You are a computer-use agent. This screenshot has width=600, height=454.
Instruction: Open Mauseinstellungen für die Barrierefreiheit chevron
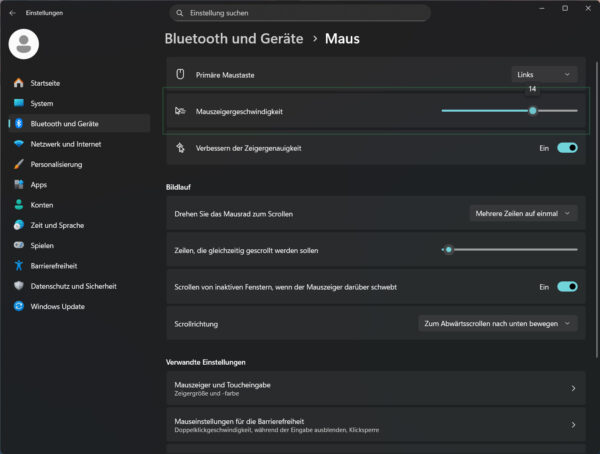click(x=573, y=425)
